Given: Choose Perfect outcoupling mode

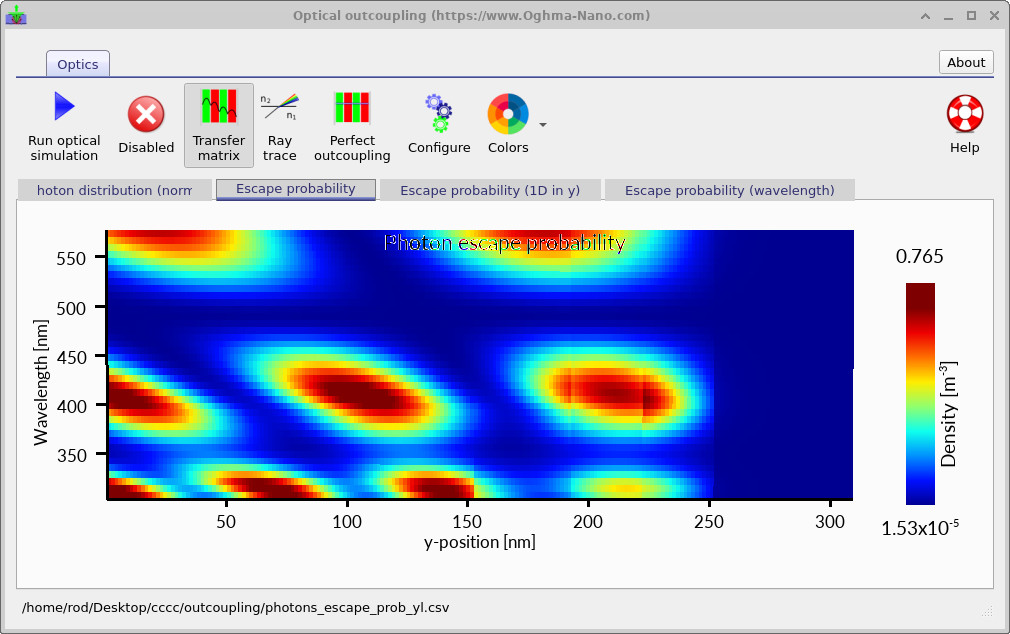Looking at the screenshot, I should (x=352, y=126).
